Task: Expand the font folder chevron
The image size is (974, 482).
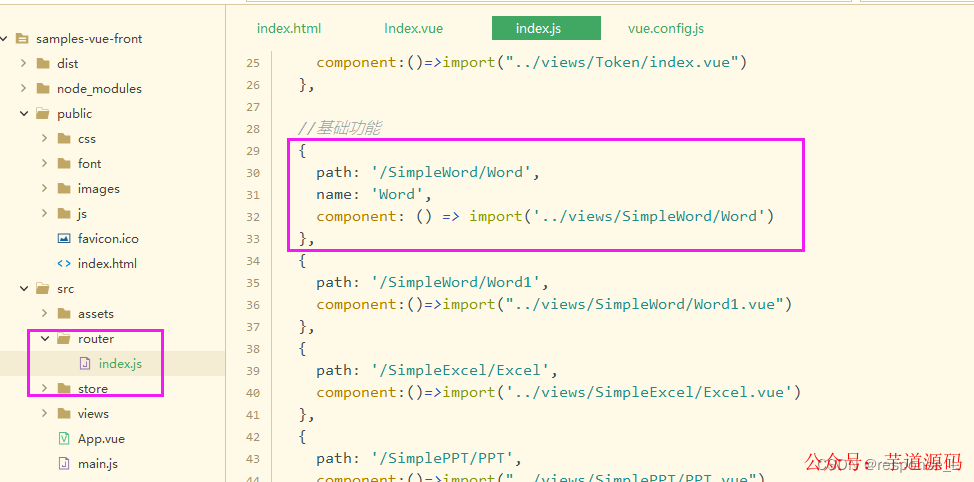Action: click(44, 163)
